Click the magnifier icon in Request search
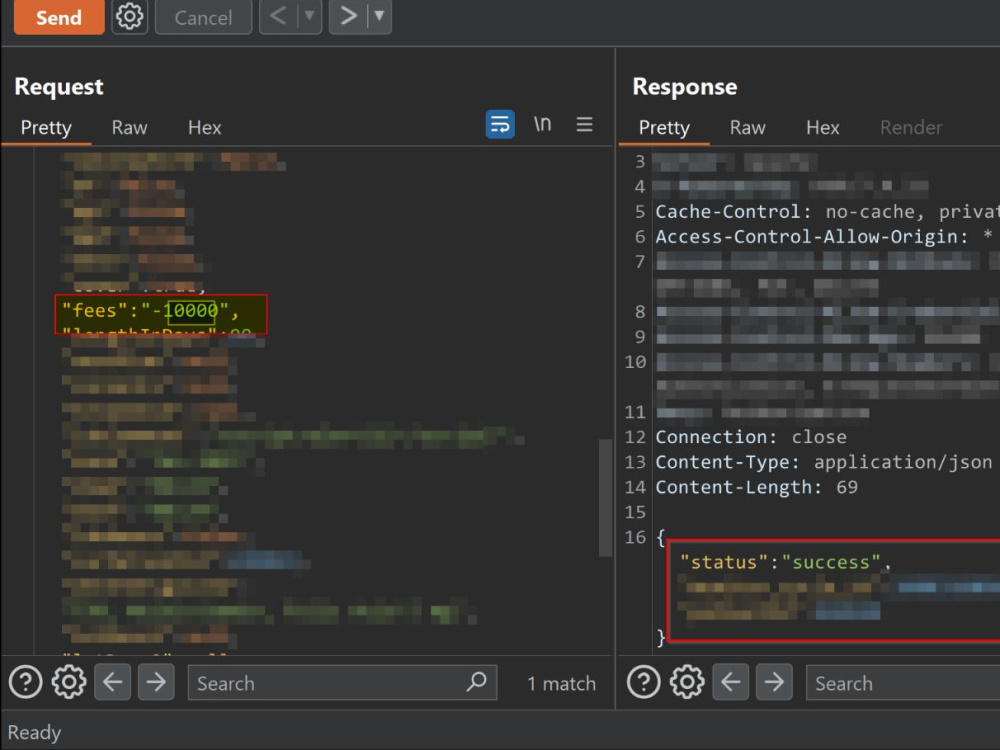The image size is (1000, 750). click(x=476, y=682)
